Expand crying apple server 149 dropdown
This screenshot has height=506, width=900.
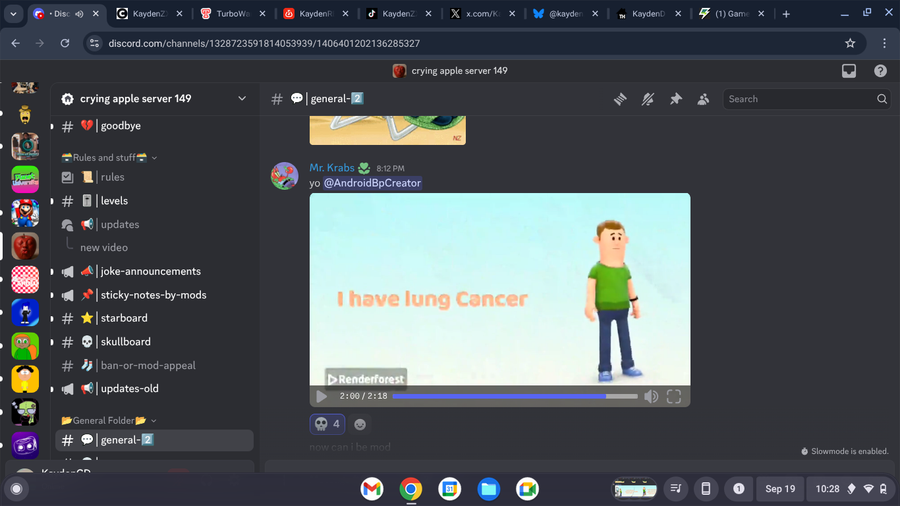242,99
